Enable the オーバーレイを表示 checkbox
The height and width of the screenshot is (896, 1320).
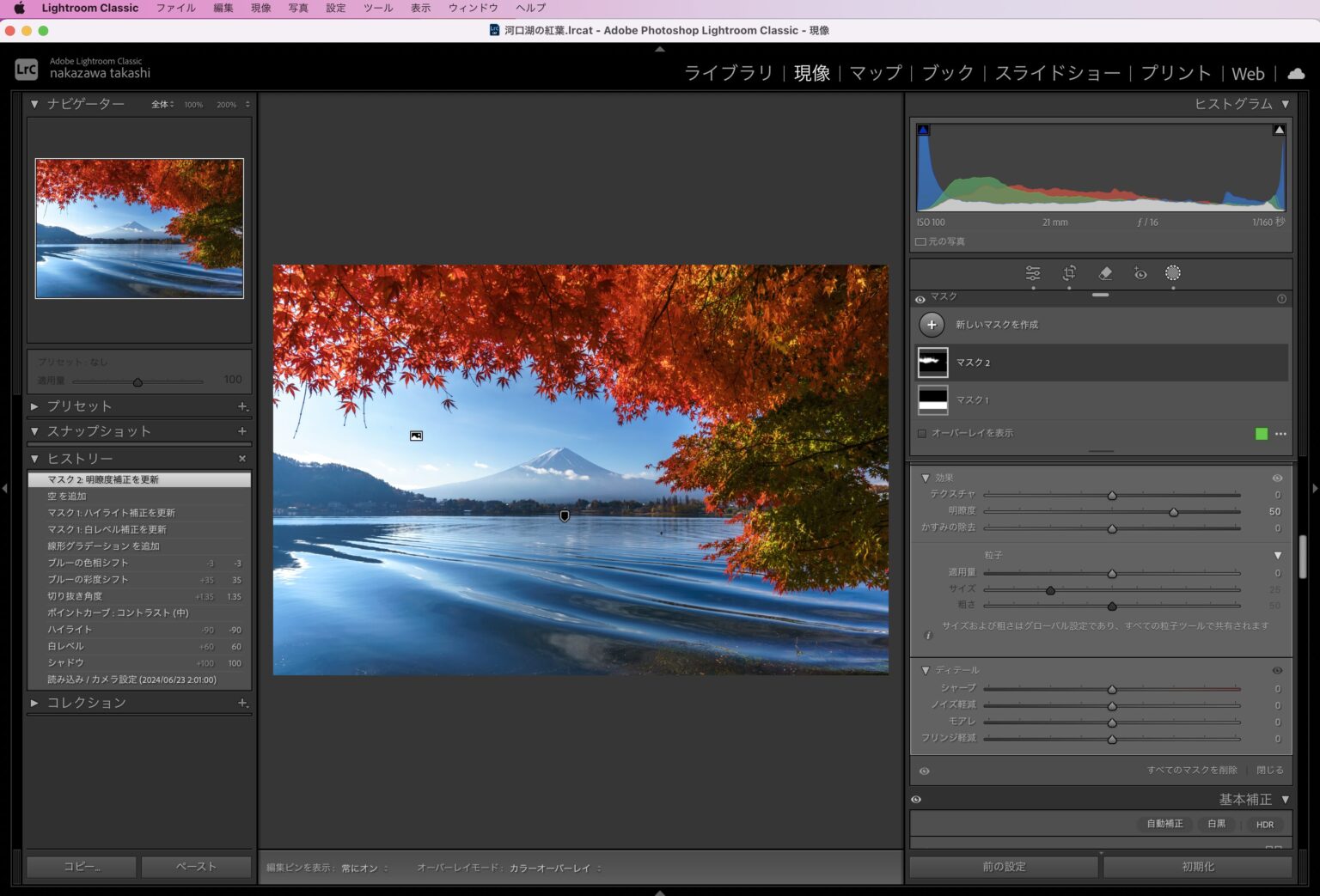pos(922,434)
